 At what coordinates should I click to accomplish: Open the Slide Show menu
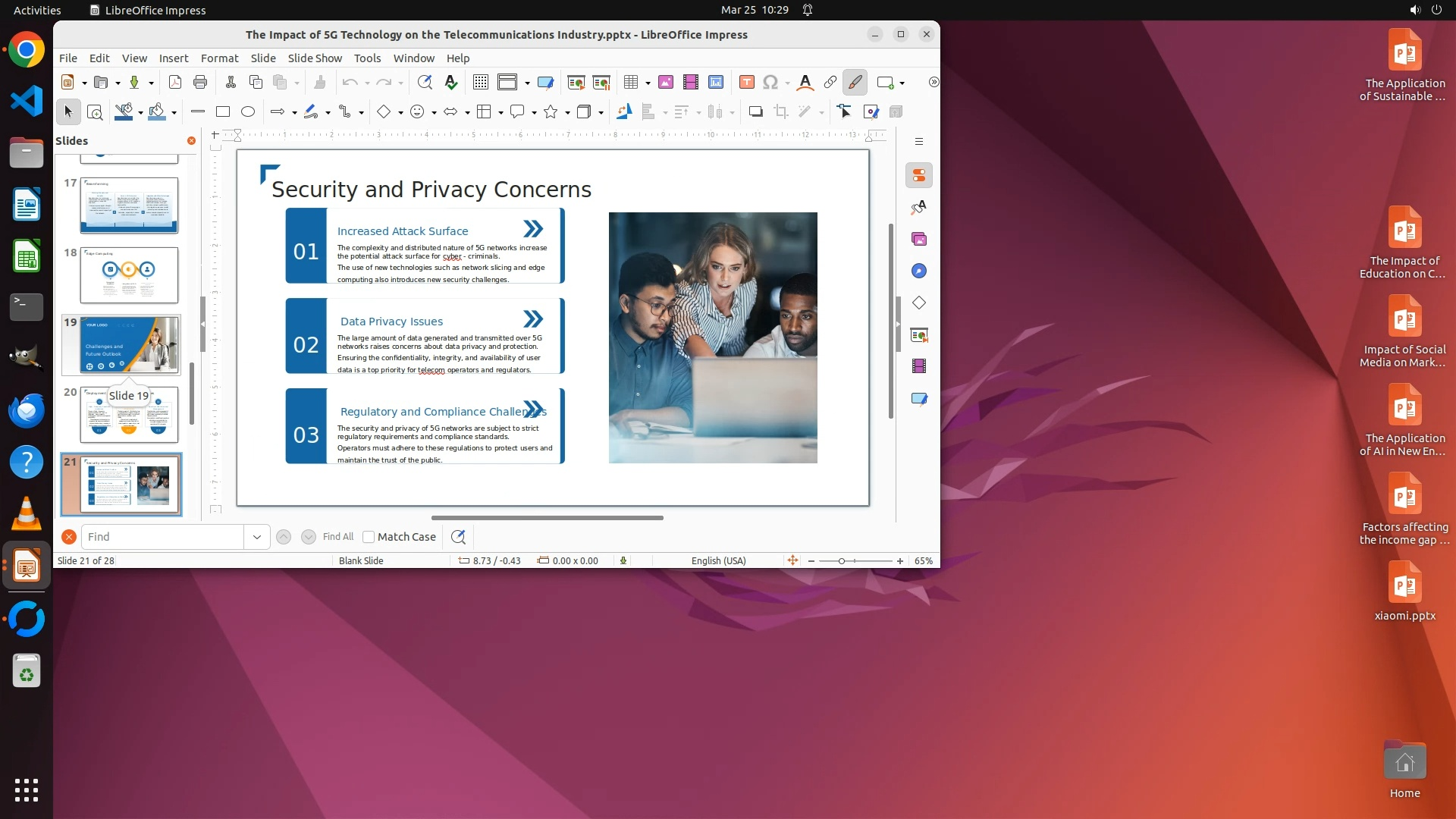click(315, 58)
